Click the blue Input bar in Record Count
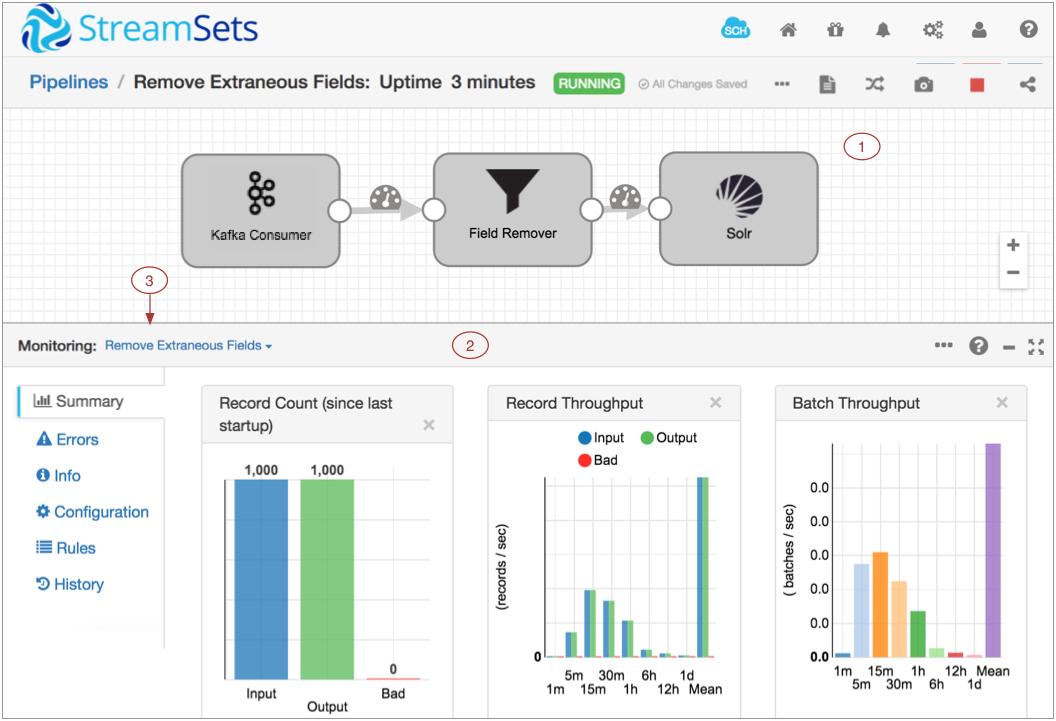1056x721 pixels. point(261,580)
